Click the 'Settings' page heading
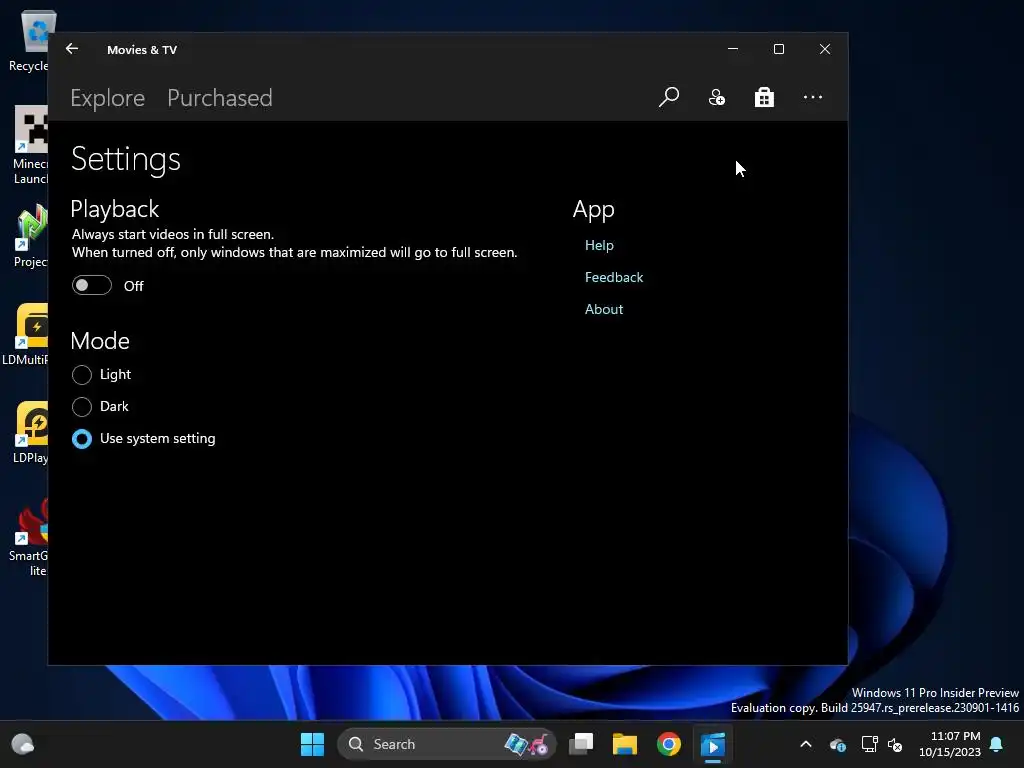 (125, 159)
